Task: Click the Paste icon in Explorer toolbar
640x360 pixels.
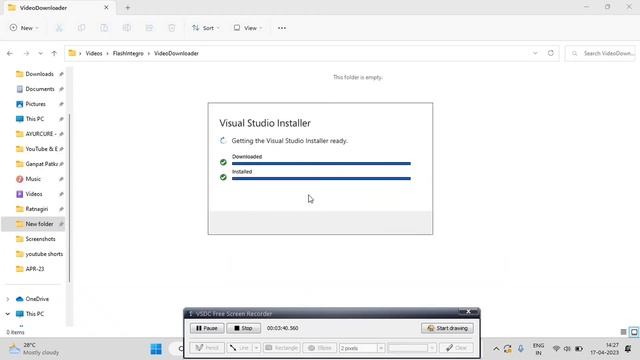Action: click(104, 28)
